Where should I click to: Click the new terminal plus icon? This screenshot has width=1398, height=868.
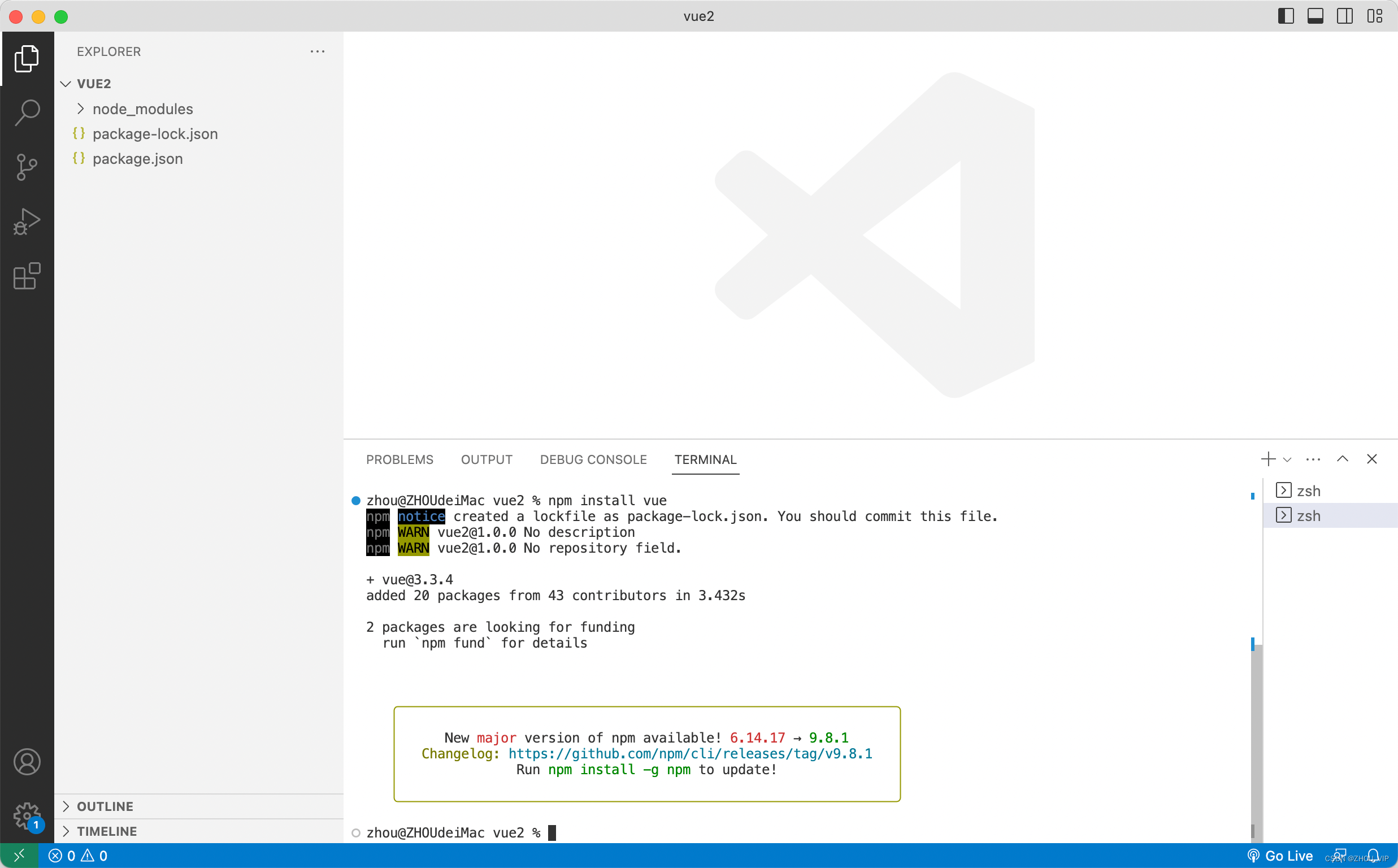1267,459
